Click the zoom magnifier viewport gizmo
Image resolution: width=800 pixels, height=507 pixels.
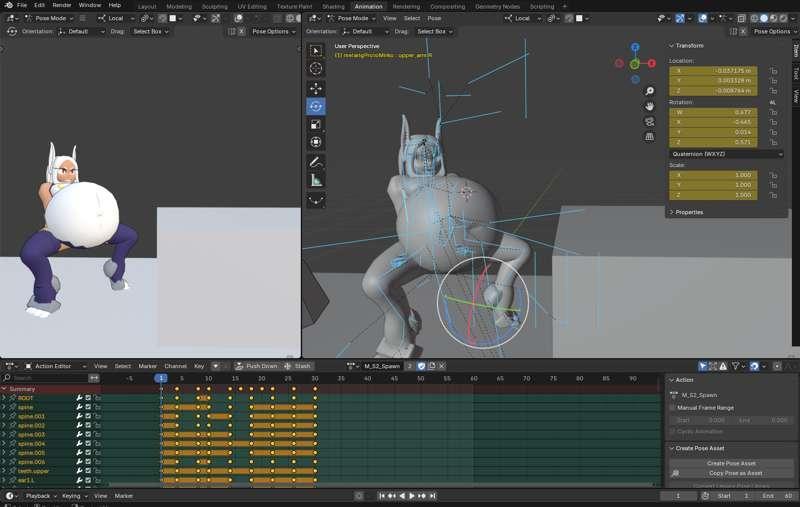point(650,91)
